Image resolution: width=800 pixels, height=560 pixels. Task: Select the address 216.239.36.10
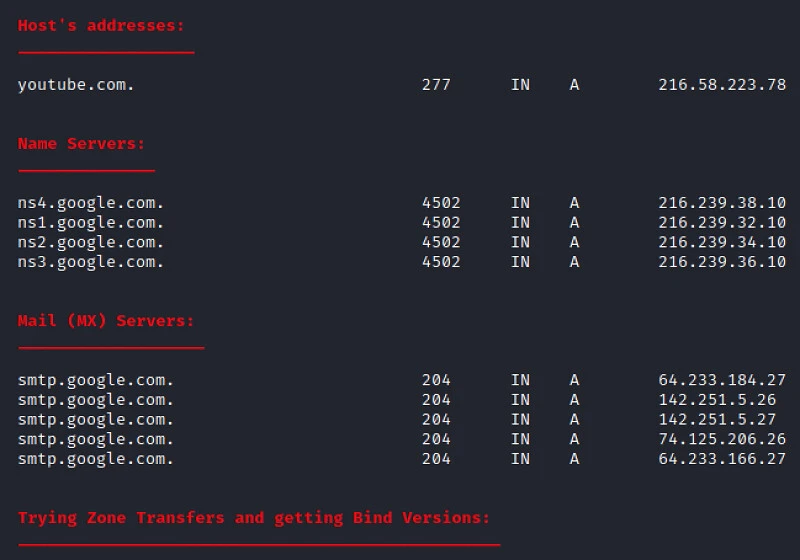coord(721,262)
